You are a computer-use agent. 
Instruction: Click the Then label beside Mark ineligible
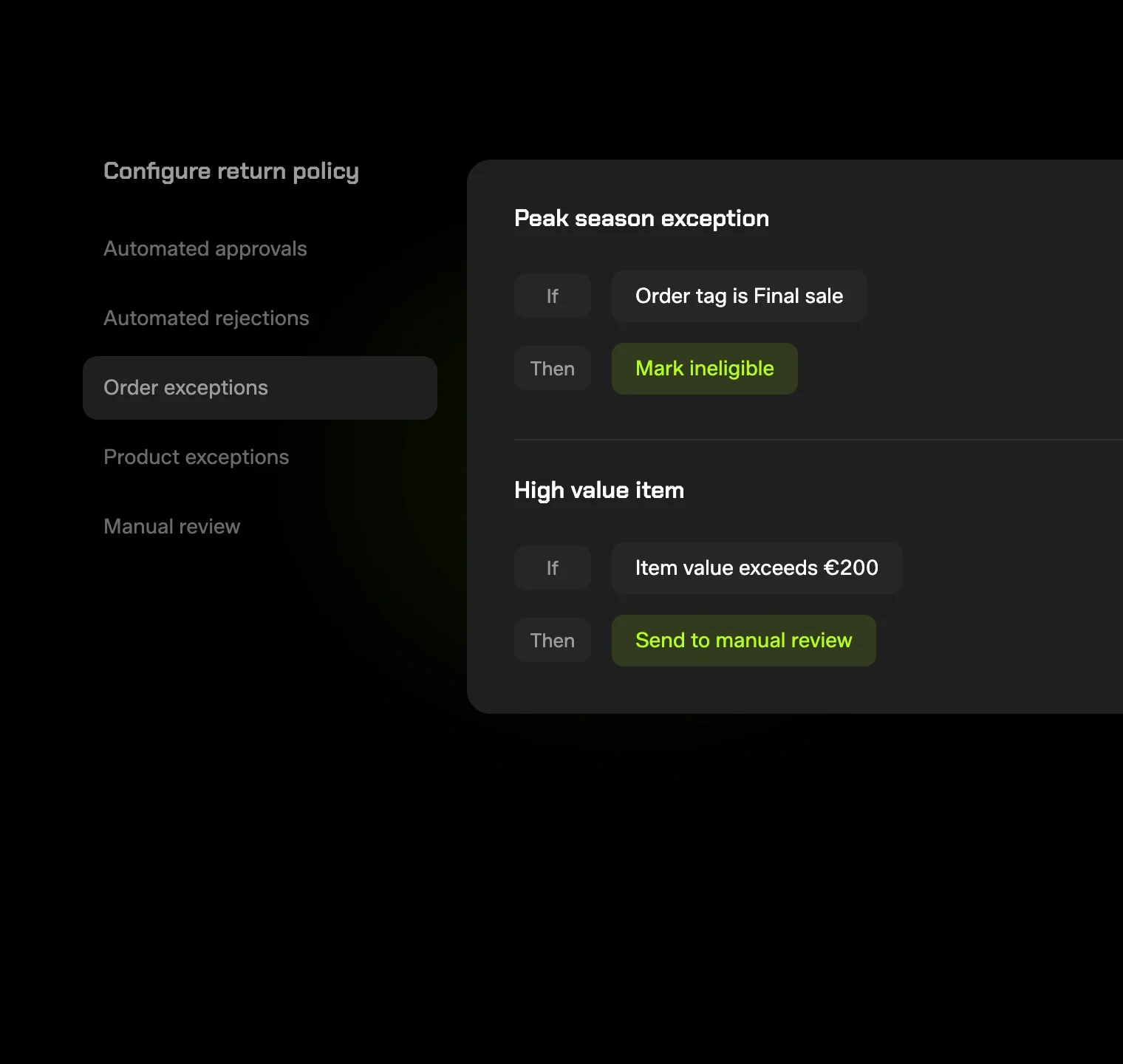(x=553, y=369)
